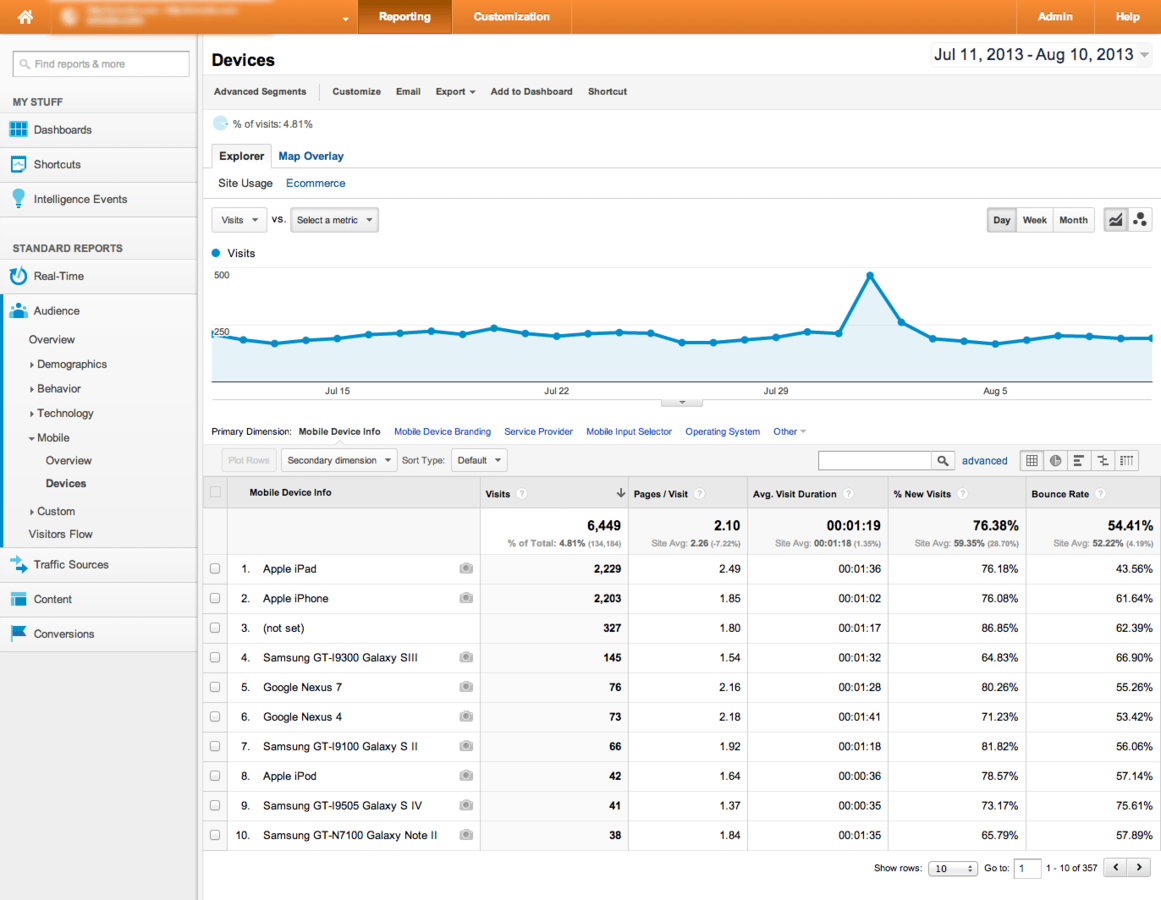Open the Shortcuts sidebar icon
The height and width of the screenshot is (900, 1161).
tap(18, 164)
